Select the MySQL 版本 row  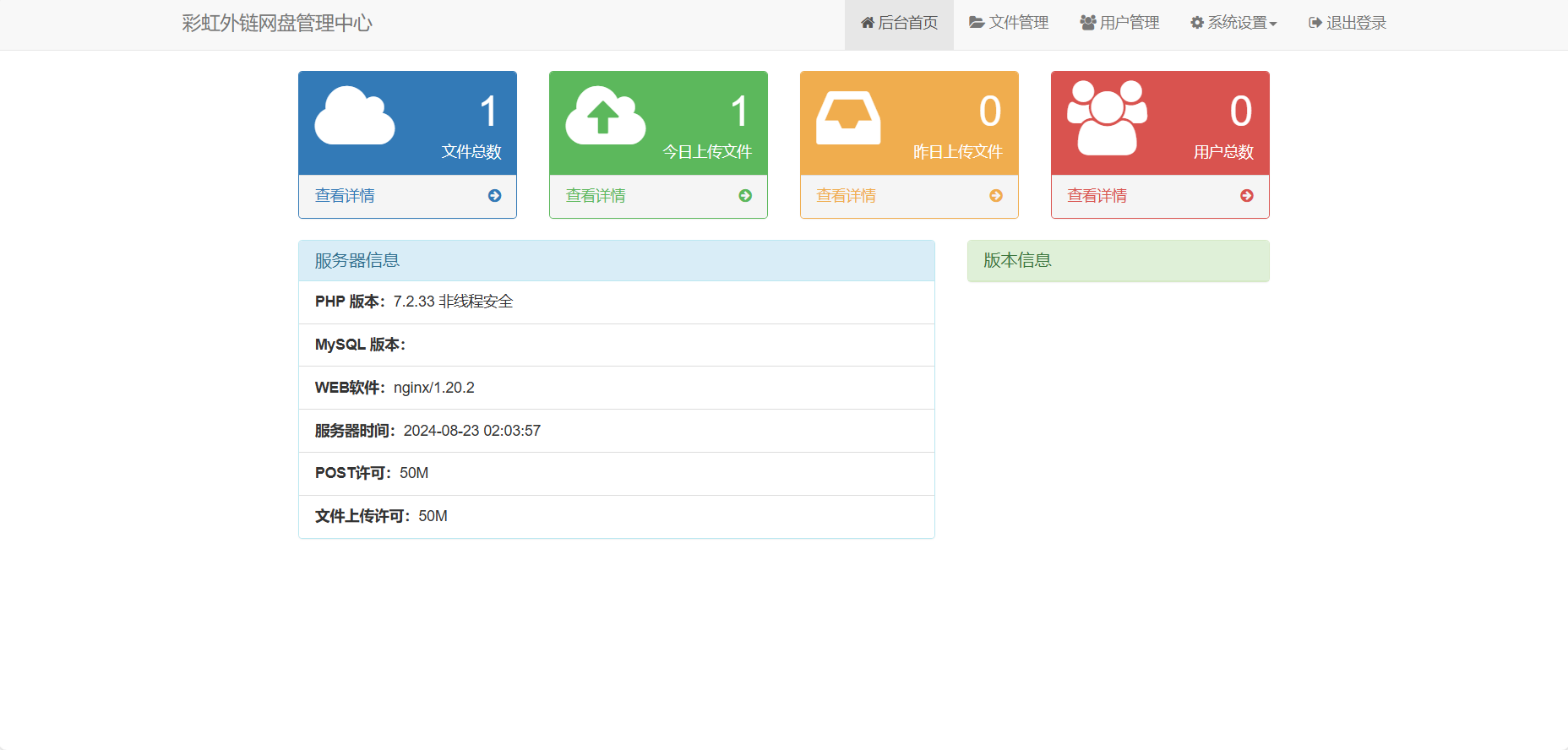click(617, 345)
